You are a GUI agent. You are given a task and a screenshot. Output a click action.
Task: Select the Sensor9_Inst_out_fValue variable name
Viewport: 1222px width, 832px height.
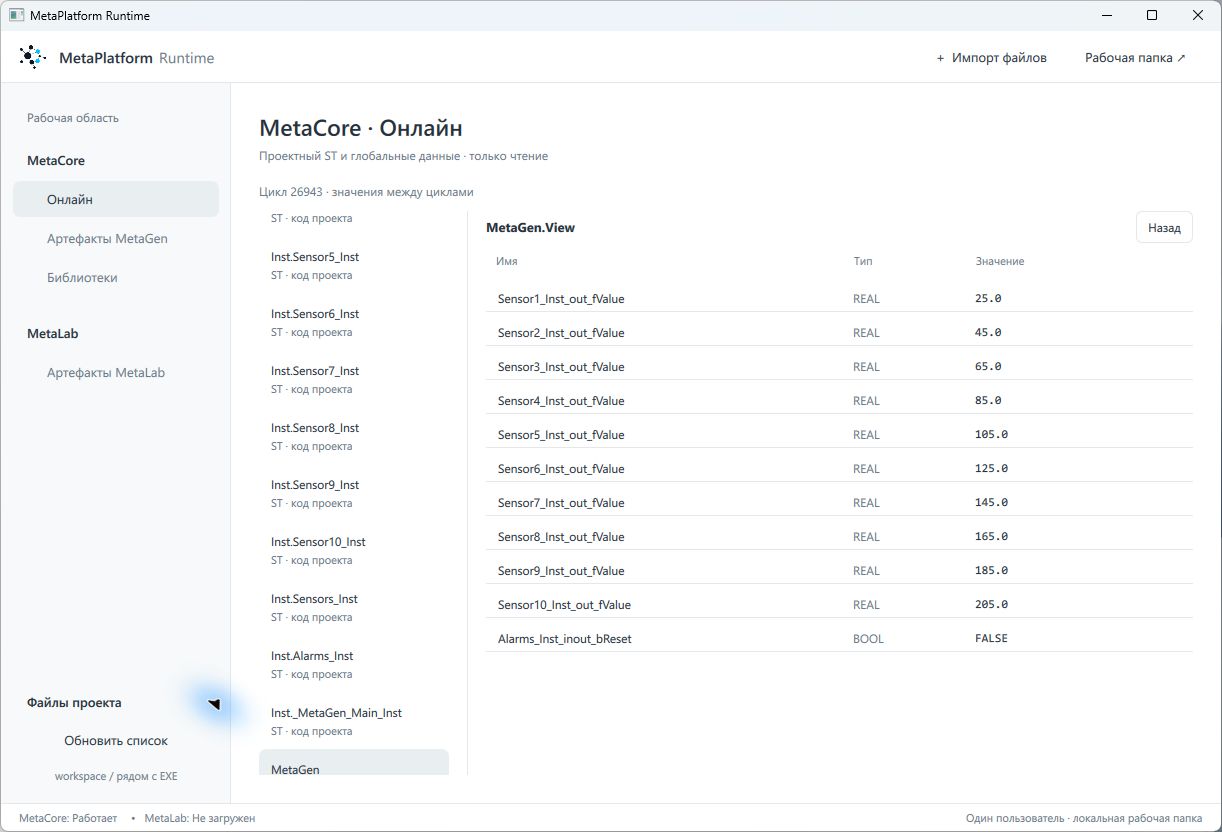pyautogui.click(x=561, y=571)
